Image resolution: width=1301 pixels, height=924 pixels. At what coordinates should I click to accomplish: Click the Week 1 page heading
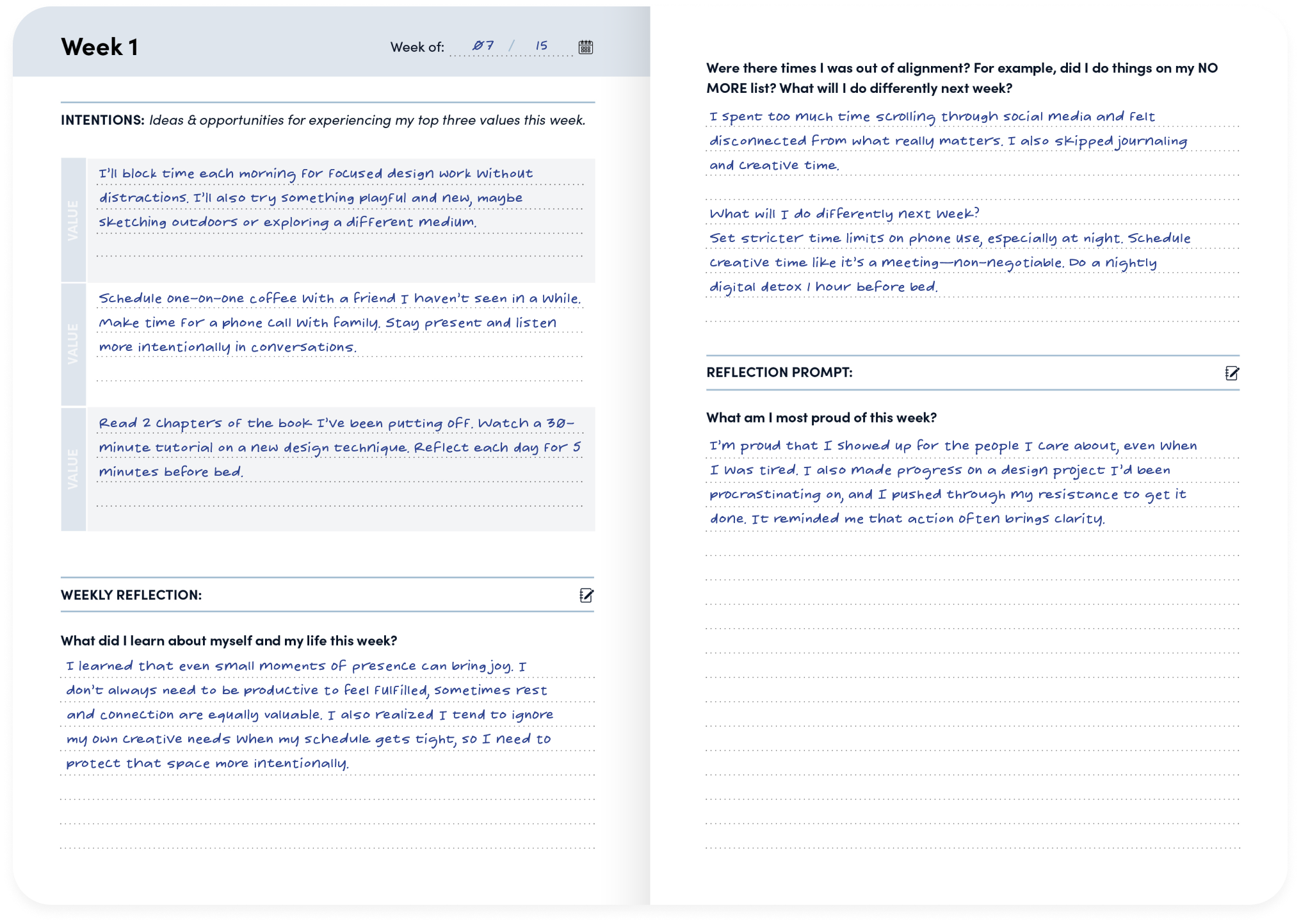pos(100,47)
